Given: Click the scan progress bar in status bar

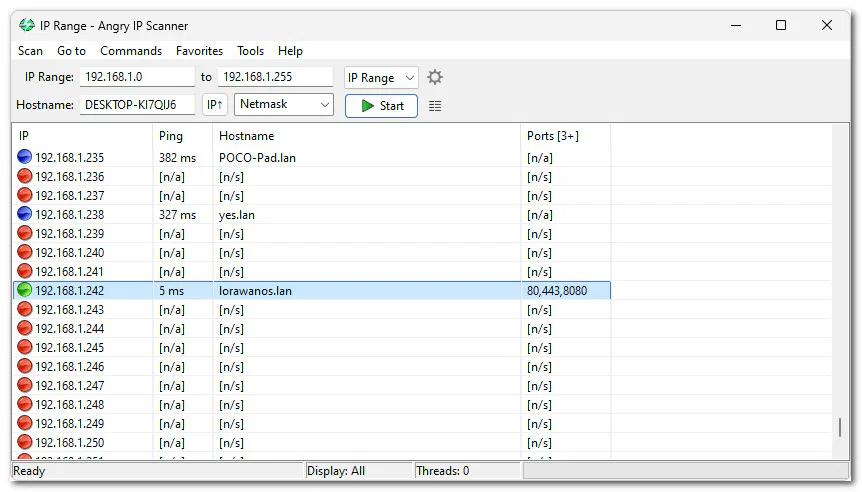Looking at the screenshot, I should [x=686, y=471].
